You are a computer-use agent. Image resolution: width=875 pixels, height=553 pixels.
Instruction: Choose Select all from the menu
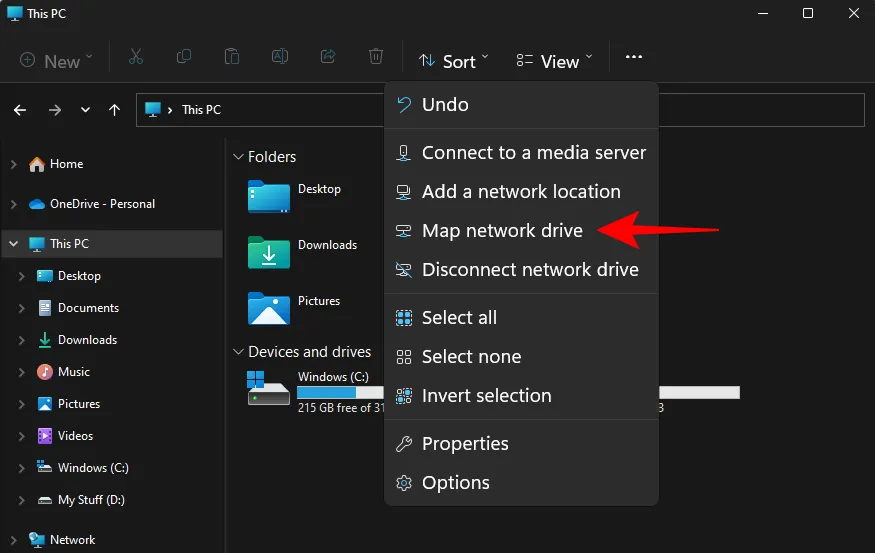pyautogui.click(x=459, y=318)
